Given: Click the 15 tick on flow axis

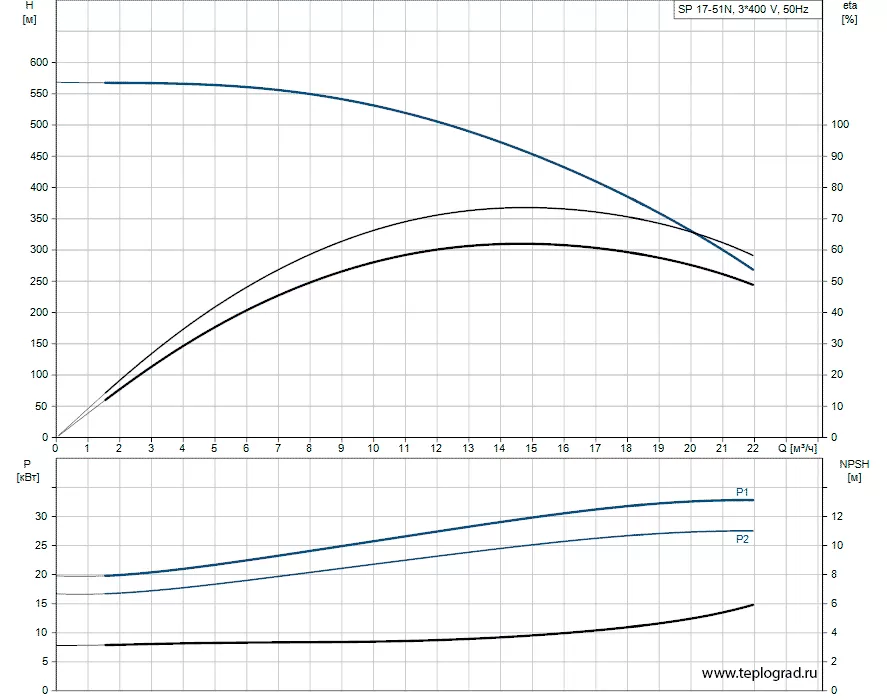Looking at the screenshot, I should click(x=531, y=448).
